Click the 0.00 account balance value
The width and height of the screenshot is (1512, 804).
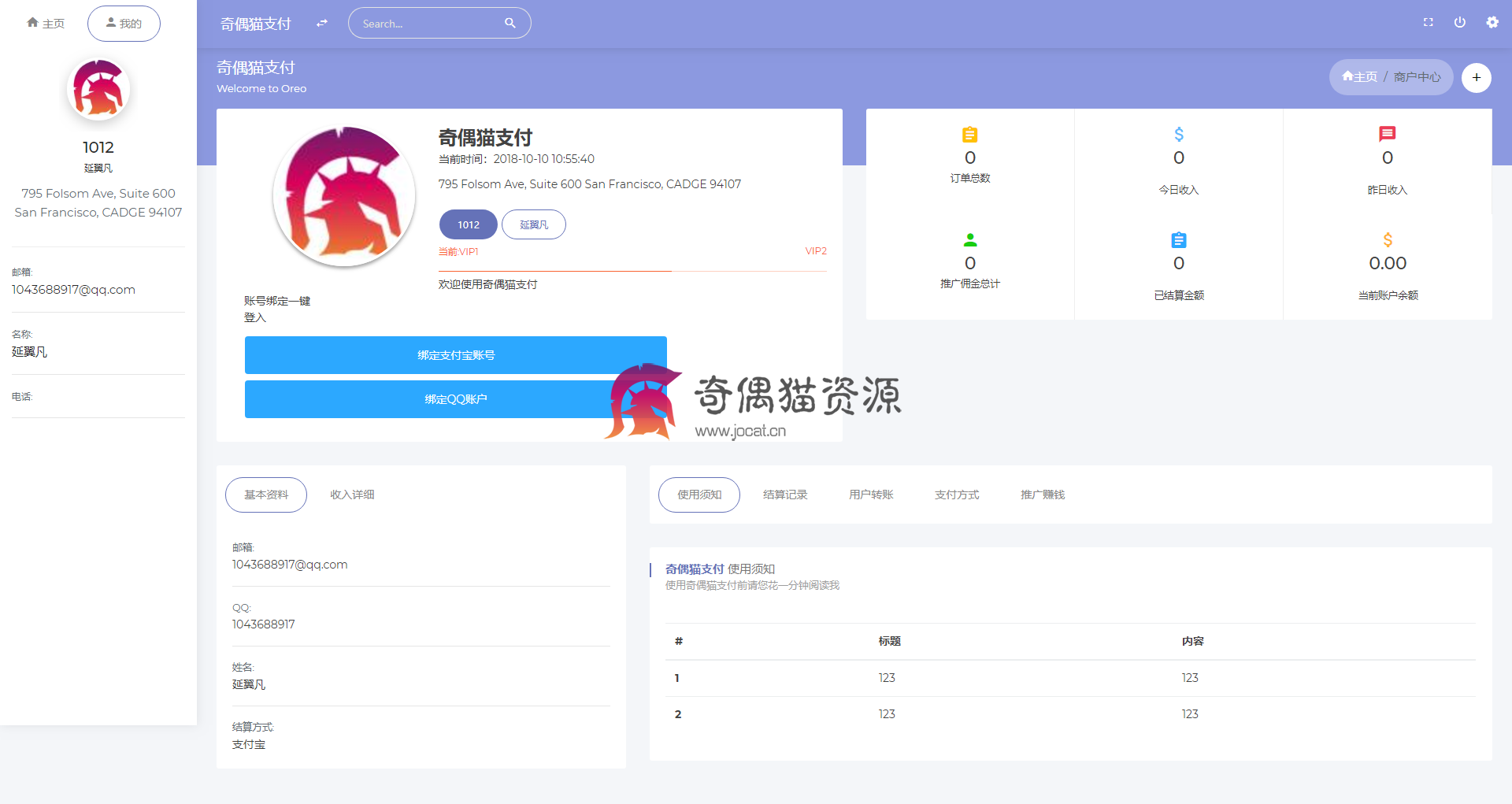[1388, 263]
